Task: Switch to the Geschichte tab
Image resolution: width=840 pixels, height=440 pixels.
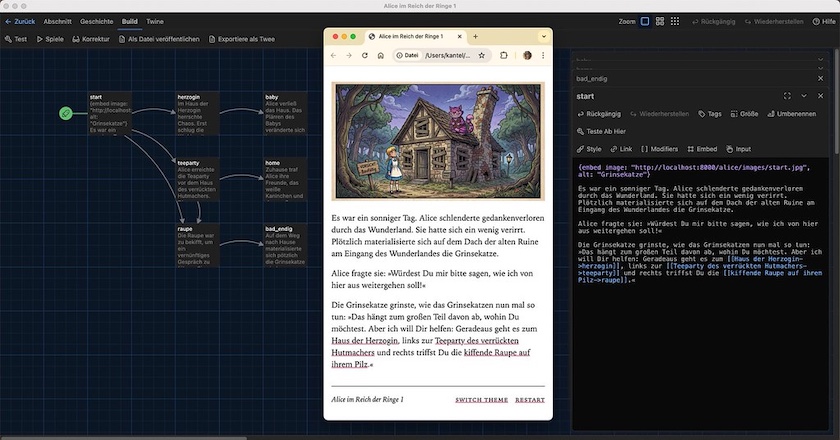Action: (96, 21)
